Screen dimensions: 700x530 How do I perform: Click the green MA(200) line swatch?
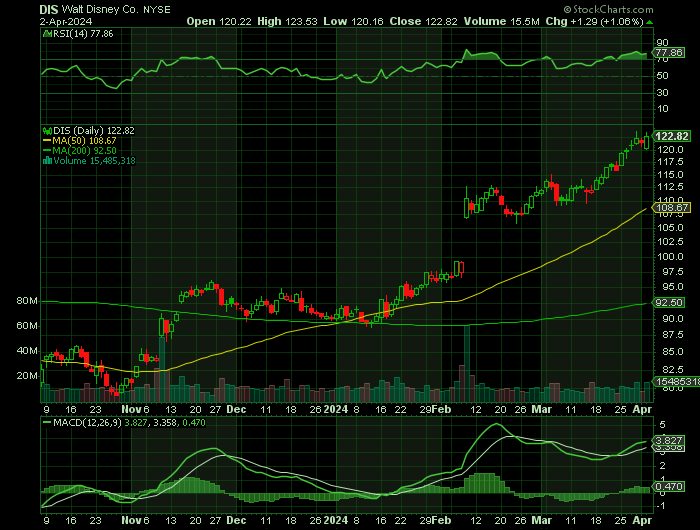(47, 151)
